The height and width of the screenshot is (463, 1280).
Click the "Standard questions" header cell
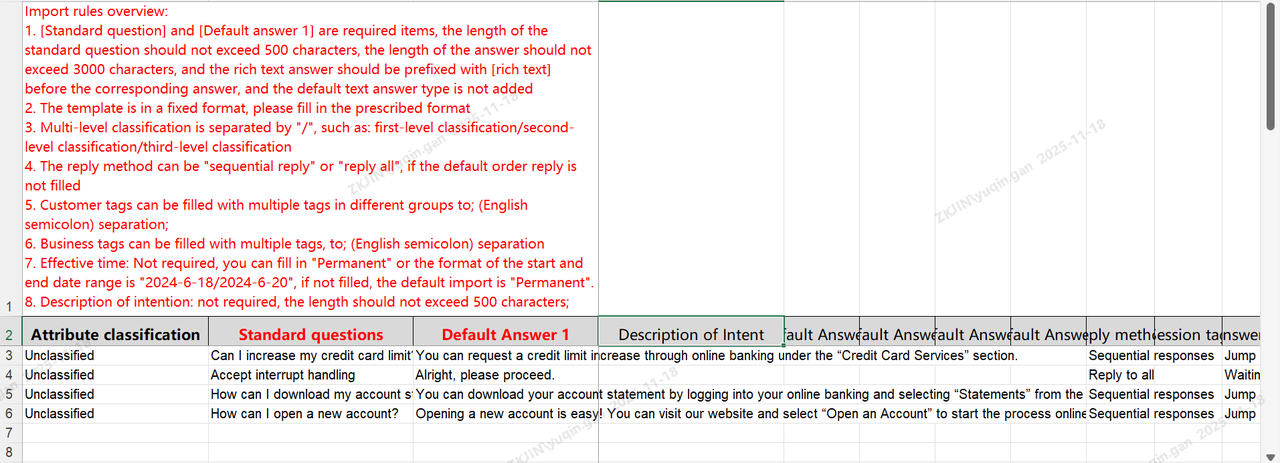(310, 335)
